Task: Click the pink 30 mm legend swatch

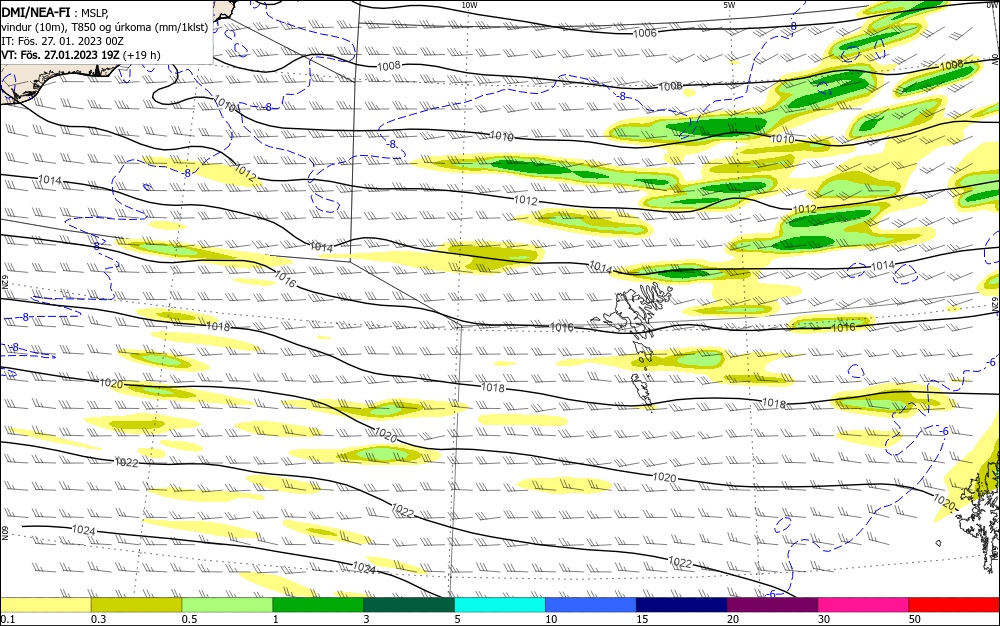Action: [x=864, y=605]
